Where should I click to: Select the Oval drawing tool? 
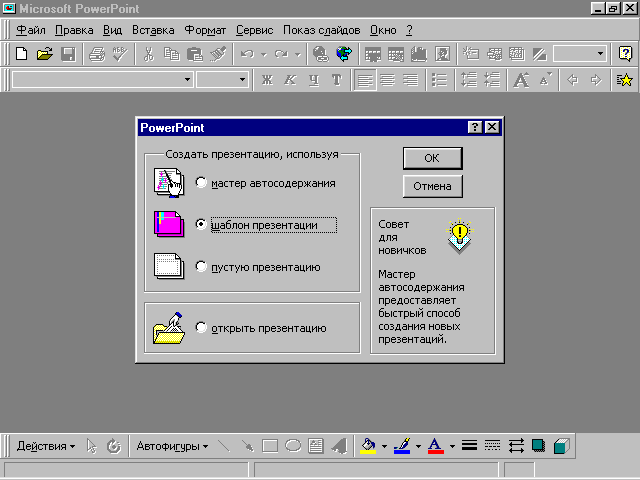pyautogui.click(x=293, y=446)
